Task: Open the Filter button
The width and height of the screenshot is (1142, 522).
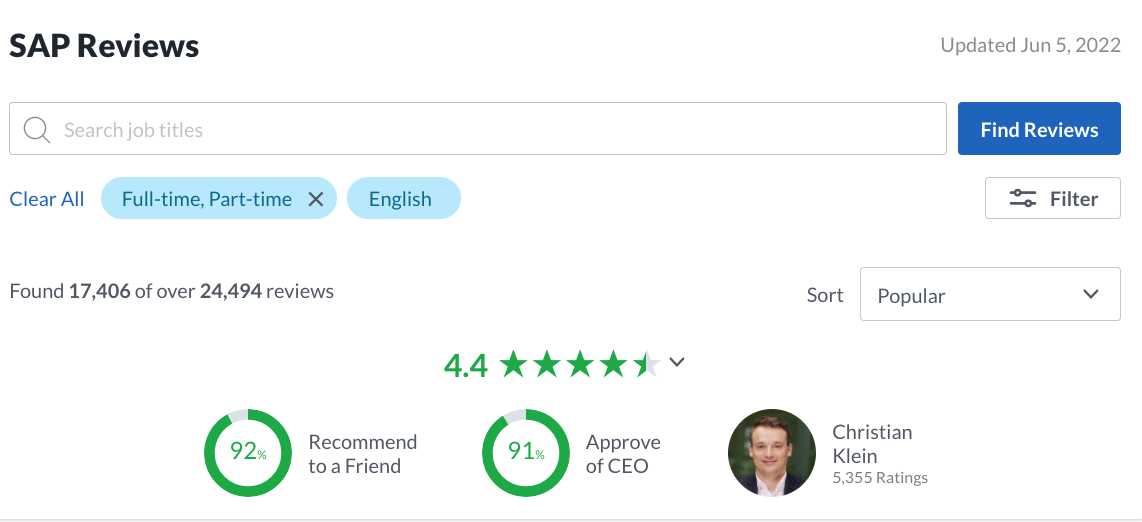Action: [x=1052, y=198]
